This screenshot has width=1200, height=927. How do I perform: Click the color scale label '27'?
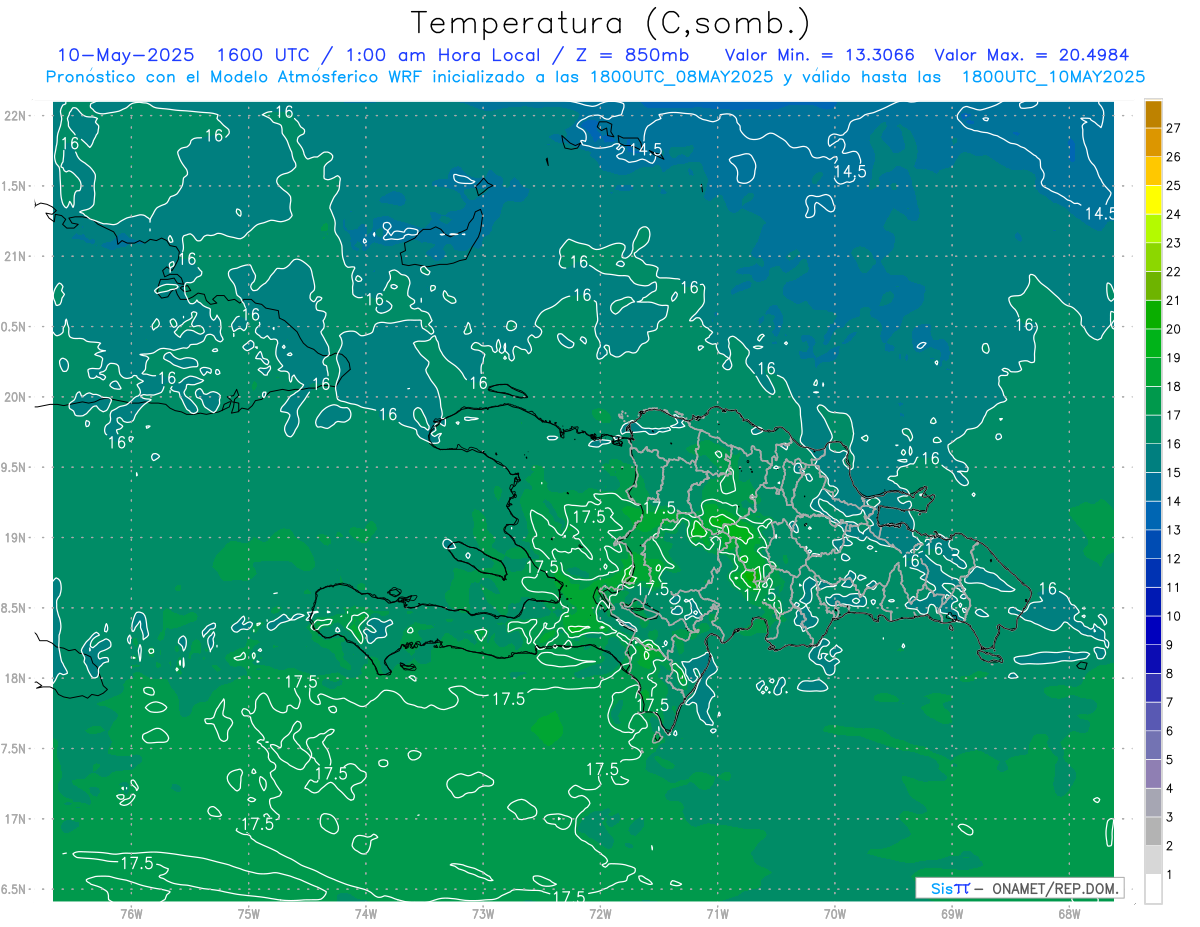coord(1174,128)
